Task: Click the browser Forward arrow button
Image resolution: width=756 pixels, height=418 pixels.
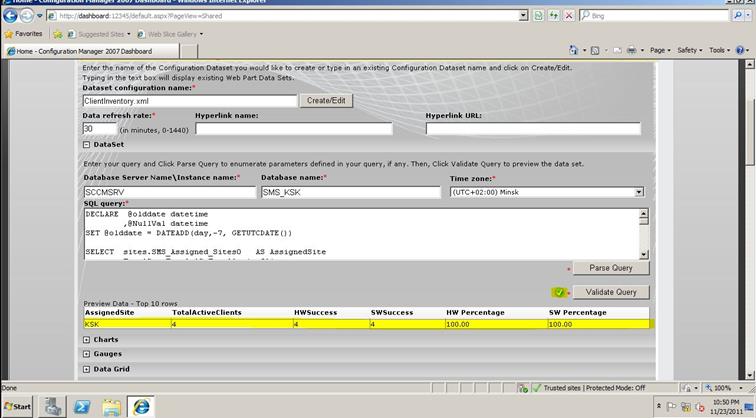Action: coord(27,16)
